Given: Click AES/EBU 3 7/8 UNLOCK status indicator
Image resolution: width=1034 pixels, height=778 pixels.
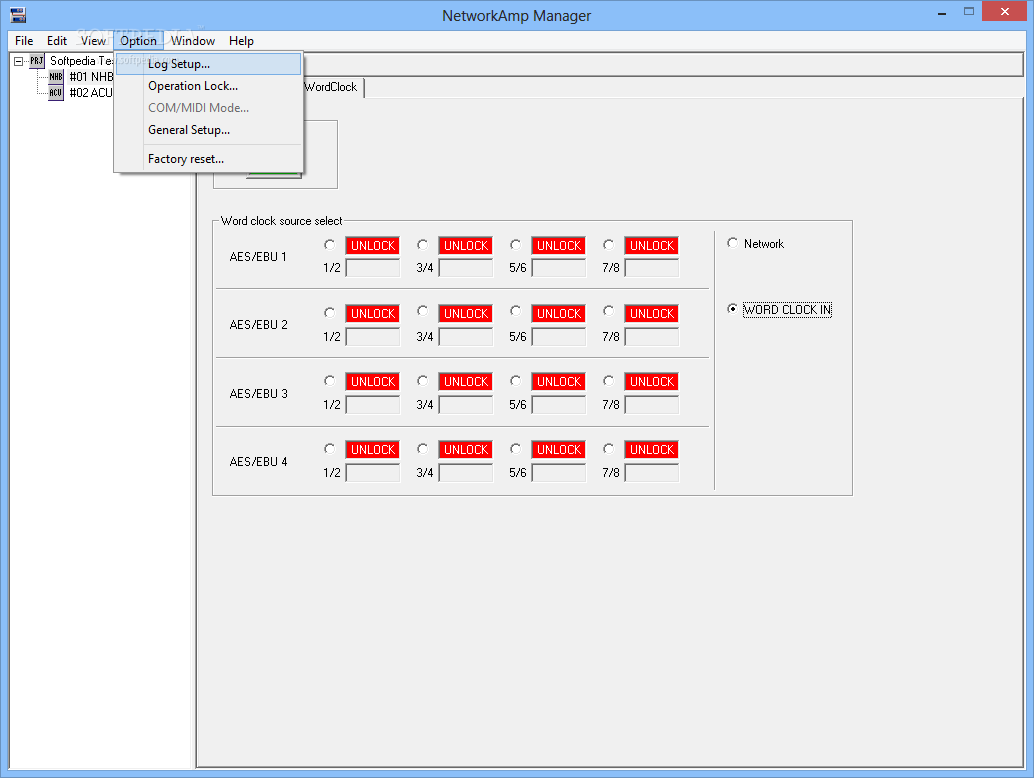Looking at the screenshot, I should [x=652, y=382].
